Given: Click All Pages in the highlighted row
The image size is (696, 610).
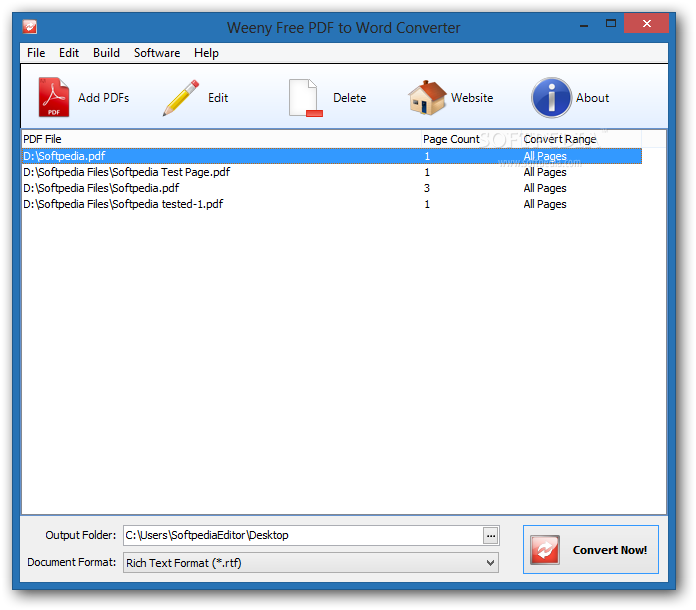Looking at the screenshot, I should click(x=545, y=156).
